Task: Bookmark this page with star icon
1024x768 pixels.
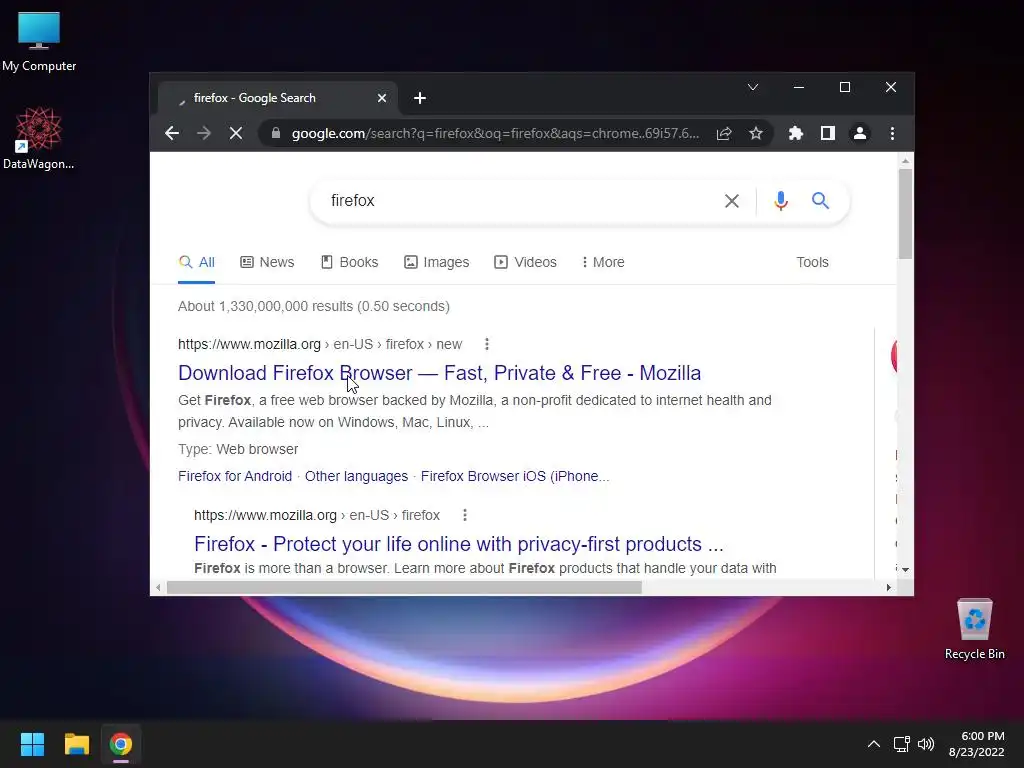Action: tap(756, 133)
